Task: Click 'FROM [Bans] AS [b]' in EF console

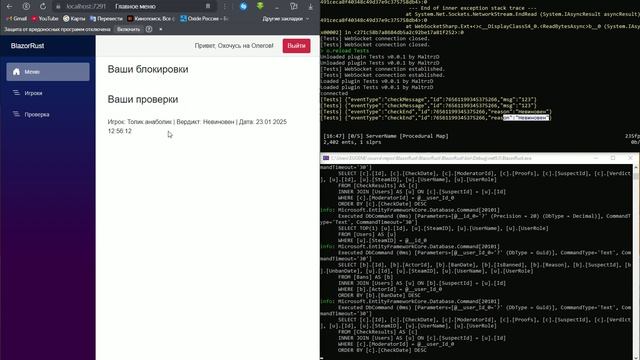Action: [366, 277]
